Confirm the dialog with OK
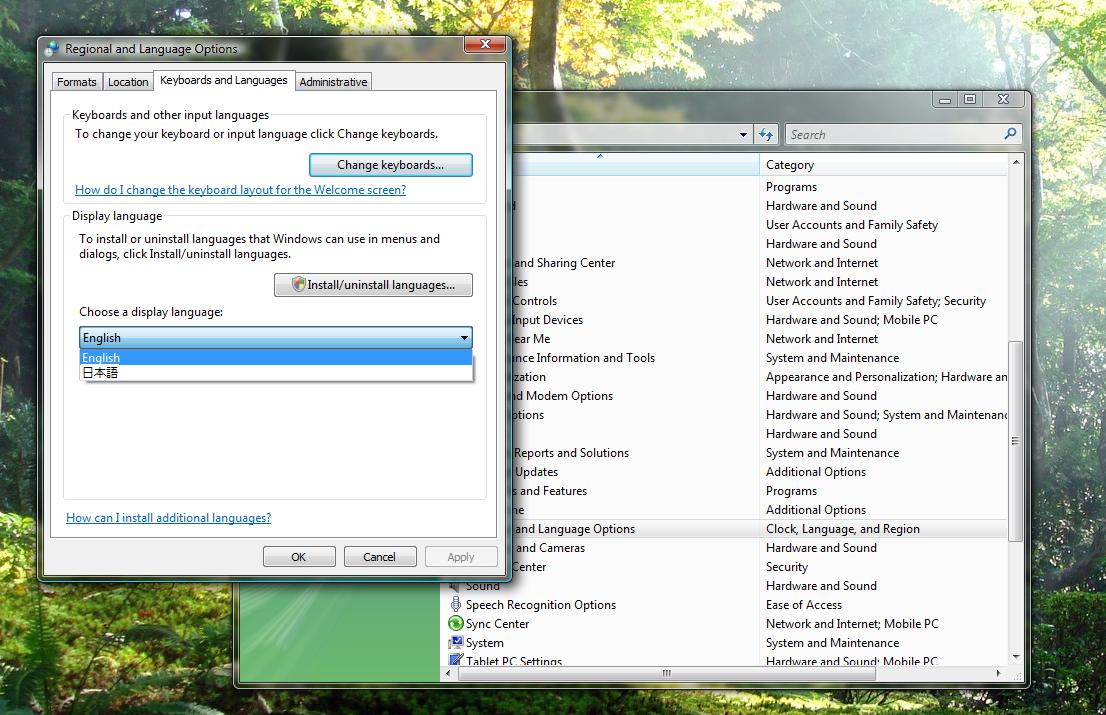The width and height of the screenshot is (1106, 715). pos(299,557)
